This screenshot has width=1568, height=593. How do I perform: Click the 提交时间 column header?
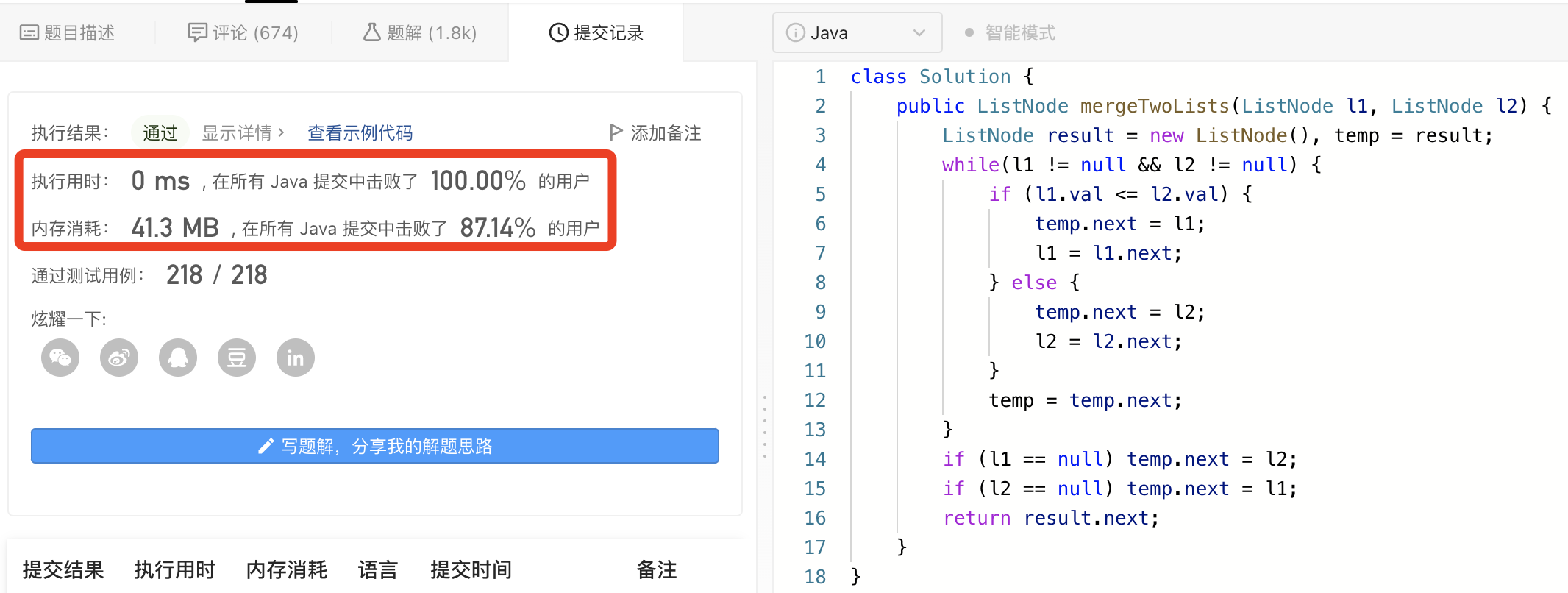[471, 570]
